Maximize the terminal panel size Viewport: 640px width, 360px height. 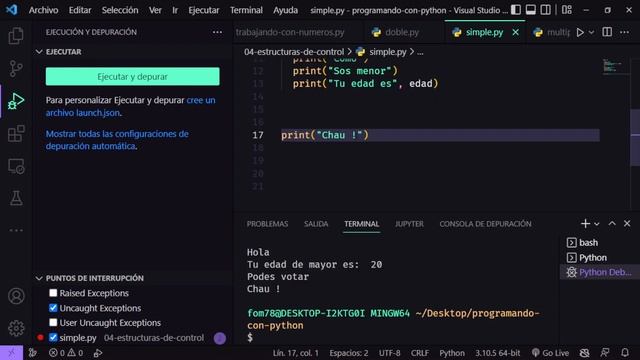[612, 224]
